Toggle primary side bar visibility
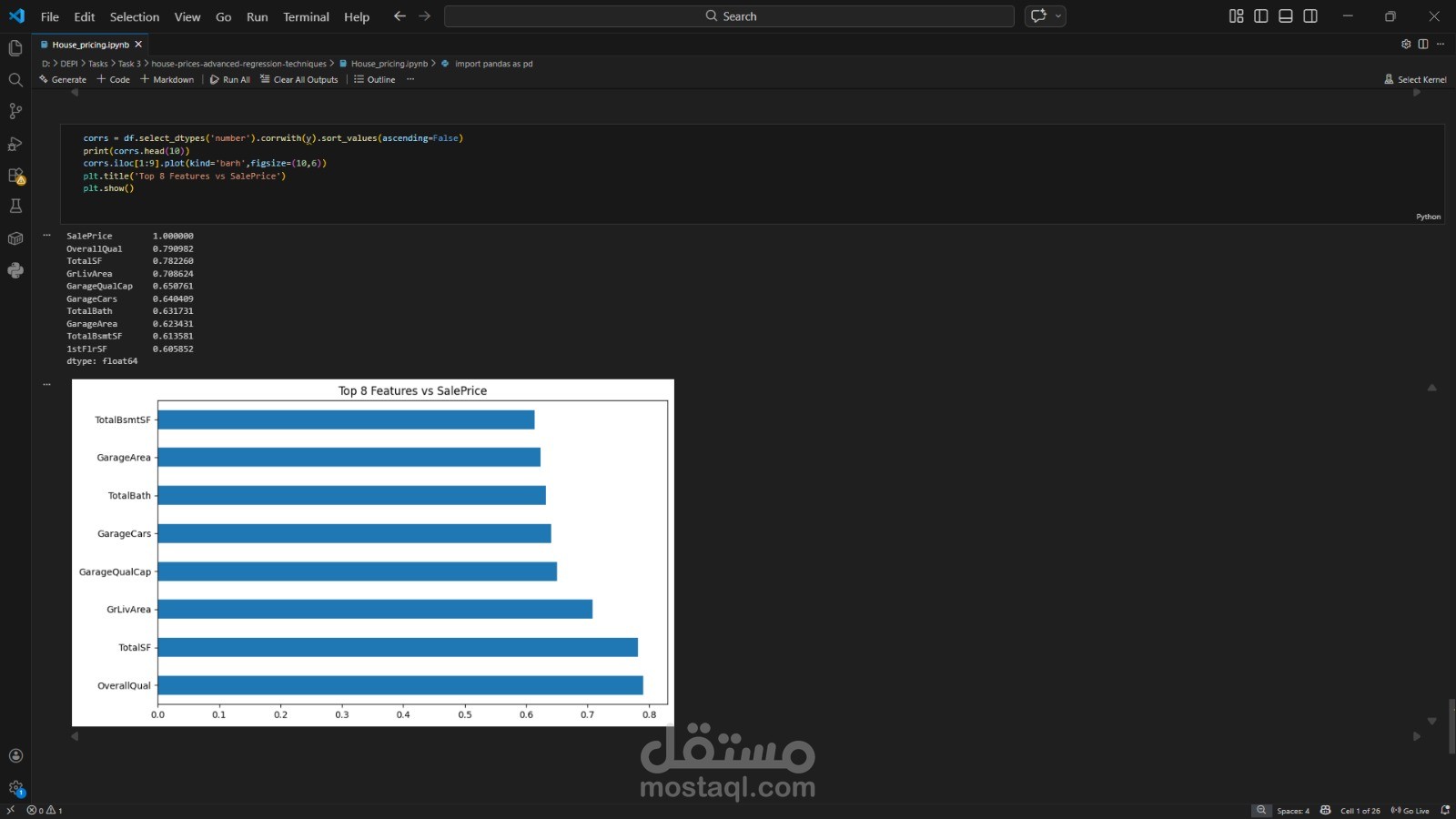This screenshot has width=1456, height=819. click(1260, 16)
